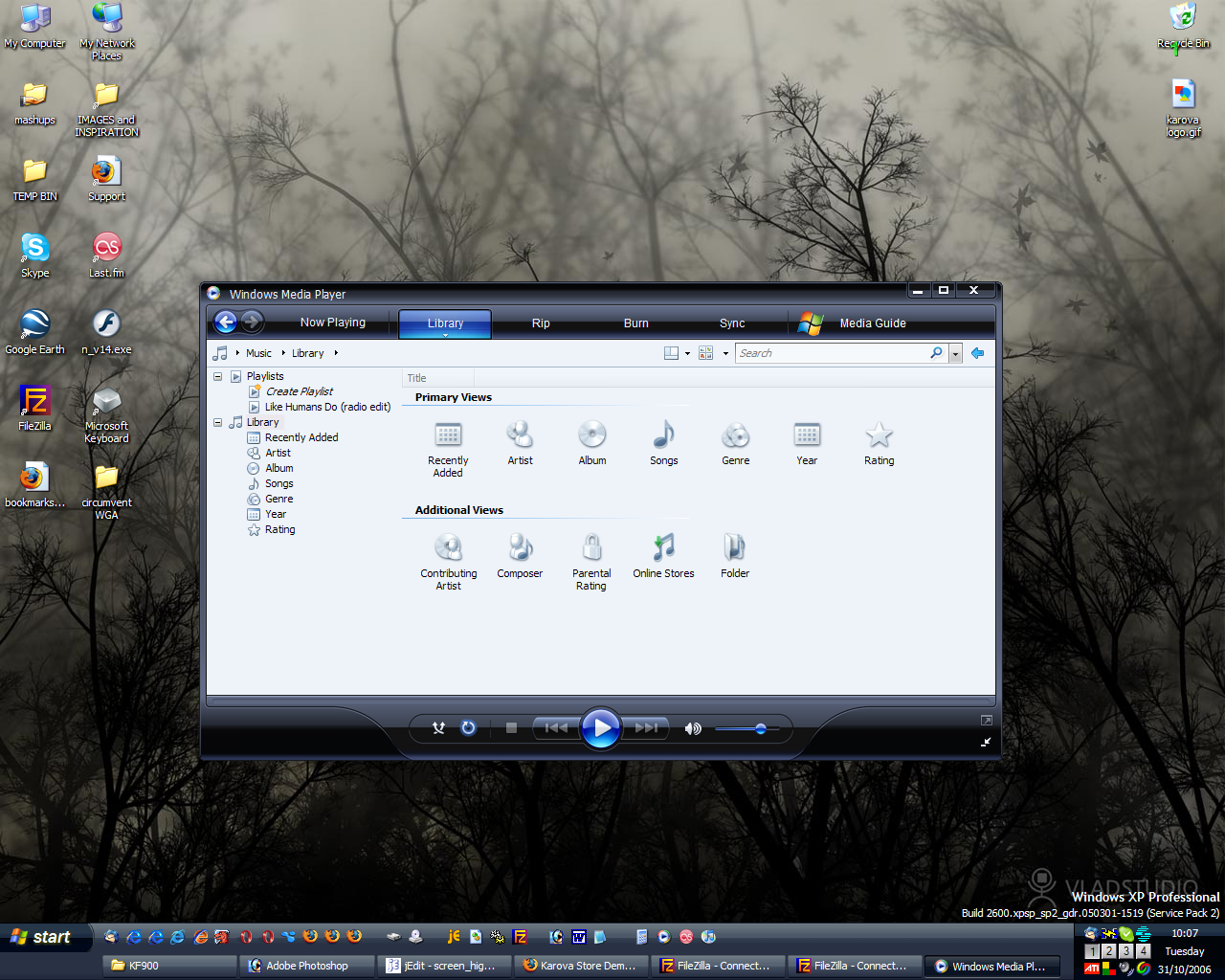This screenshot has height=980, width=1225.
Task: Open the Composer view
Action: [520, 556]
